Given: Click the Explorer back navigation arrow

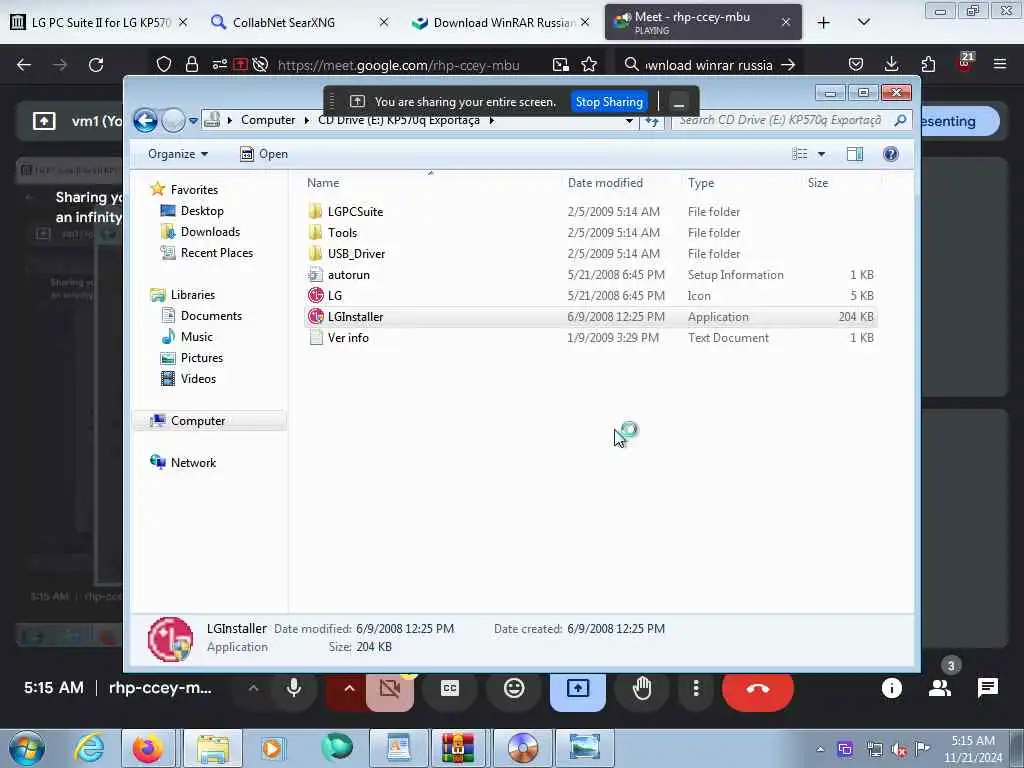Looking at the screenshot, I should (145, 120).
